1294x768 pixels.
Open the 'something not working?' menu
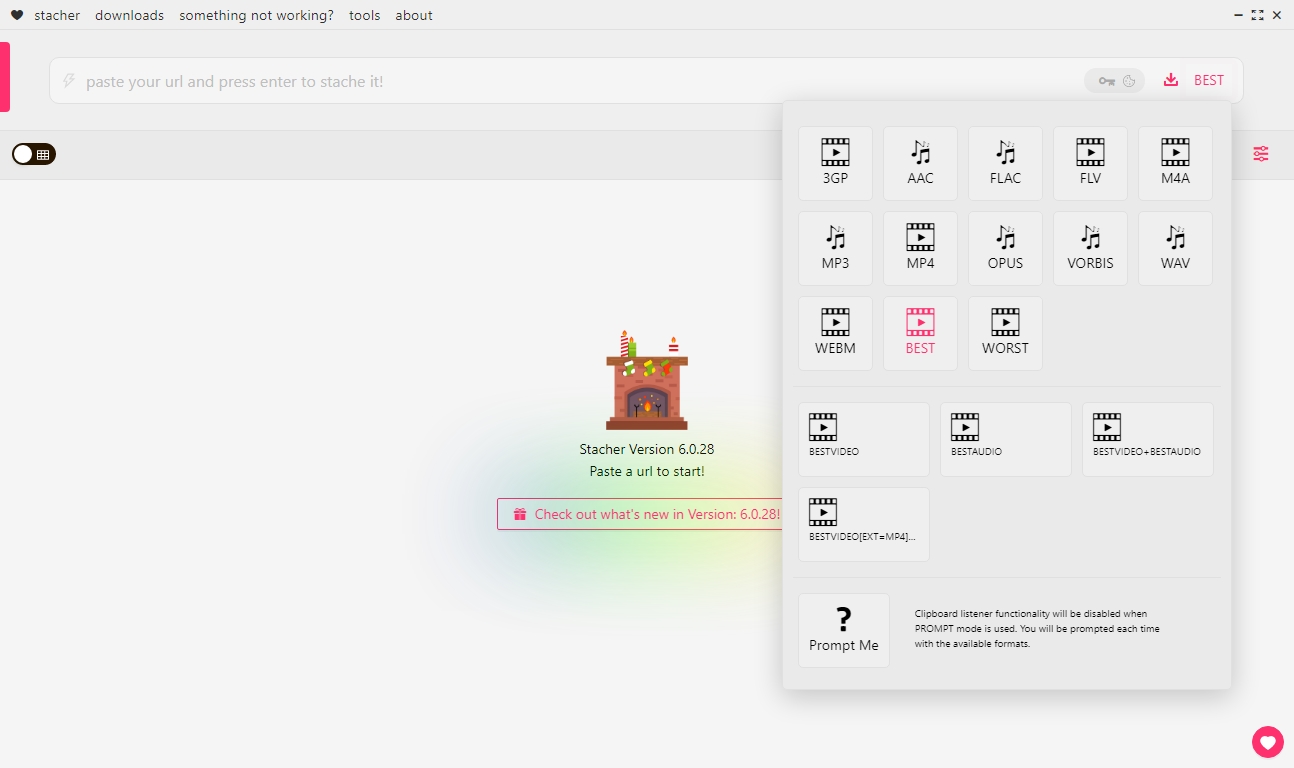pos(256,15)
